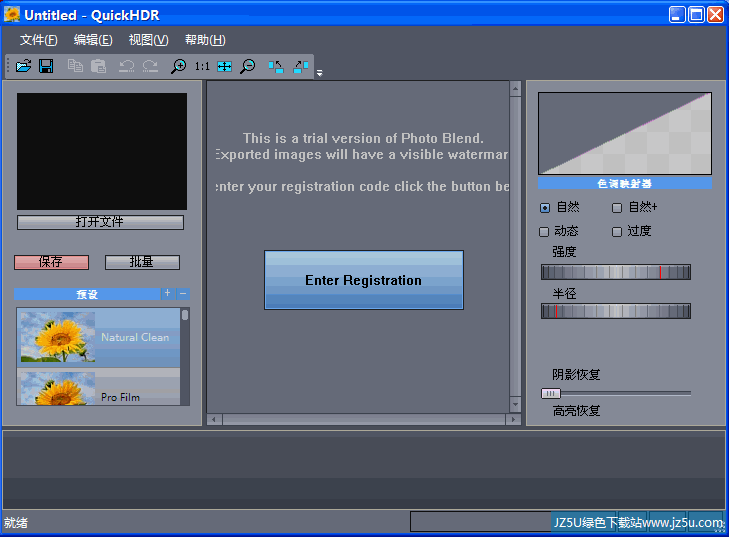Fit image to window icon
Screen dimensions: 729x537
[x=225, y=66]
